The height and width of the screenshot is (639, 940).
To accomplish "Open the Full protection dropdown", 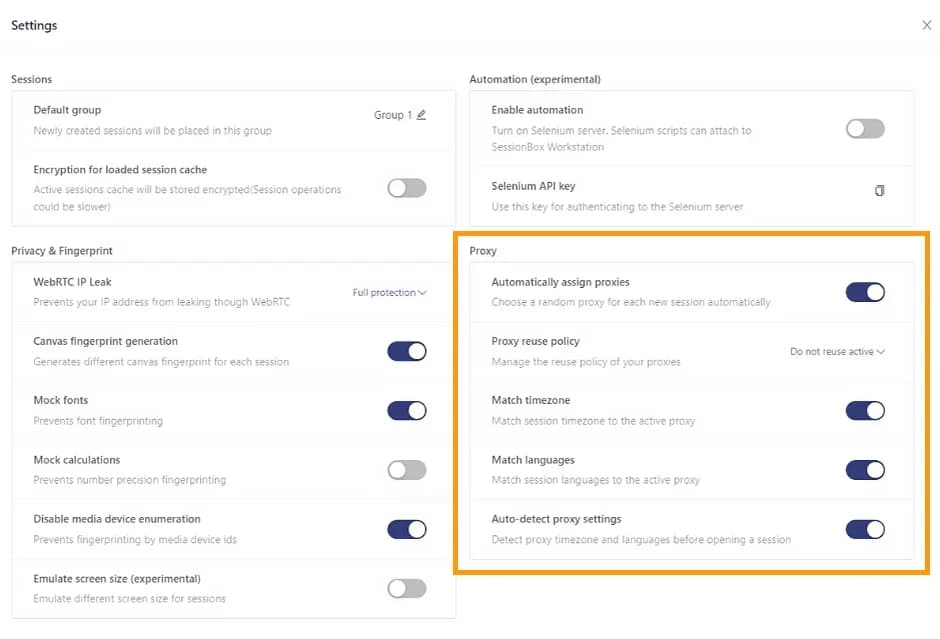I will (x=389, y=292).
